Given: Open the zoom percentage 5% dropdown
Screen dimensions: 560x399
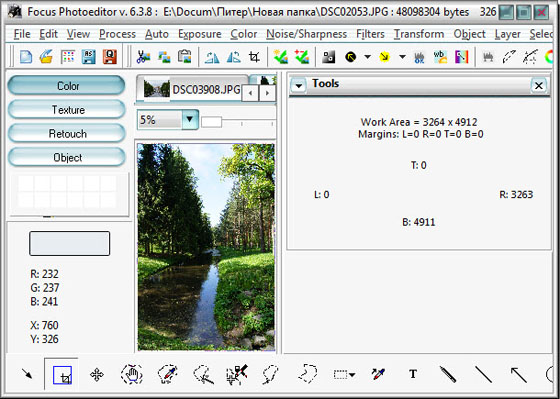Looking at the screenshot, I should click(x=190, y=120).
